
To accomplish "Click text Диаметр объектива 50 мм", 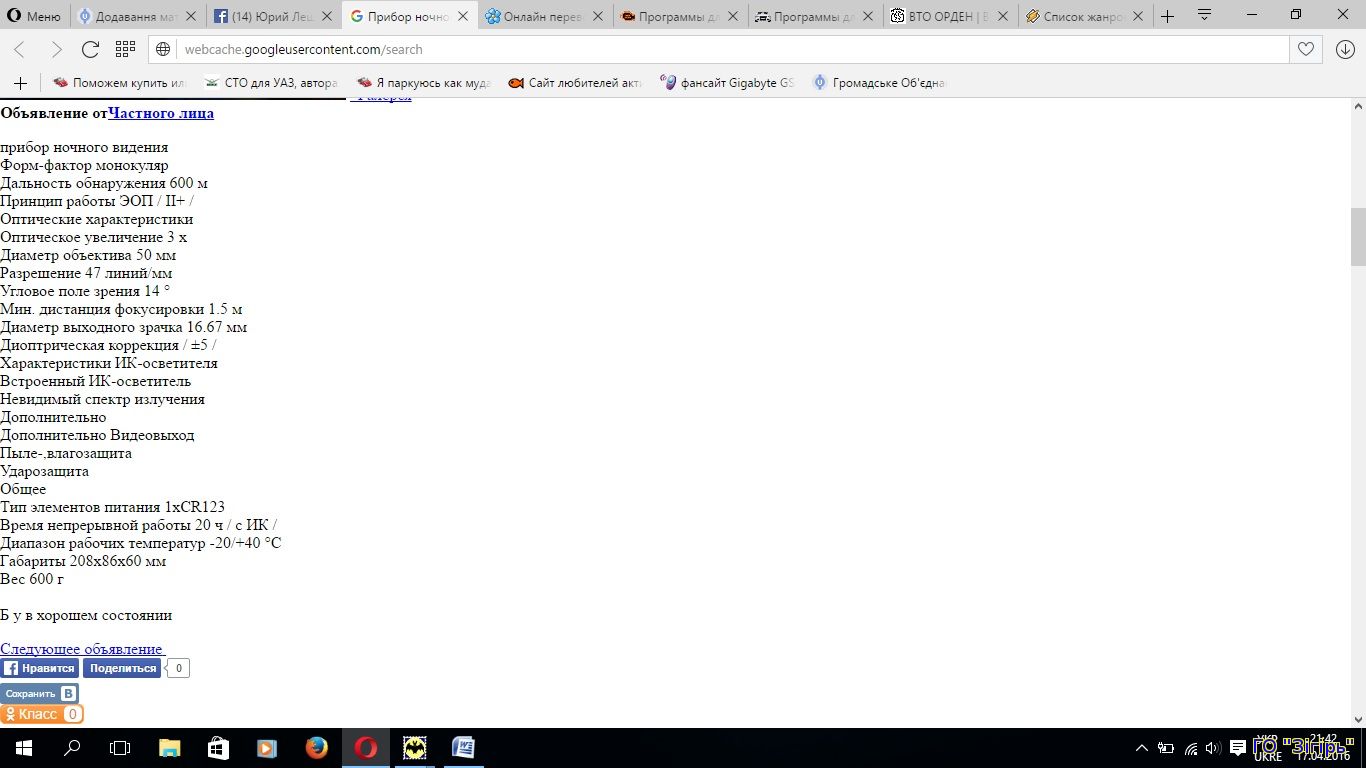I will 88,255.
